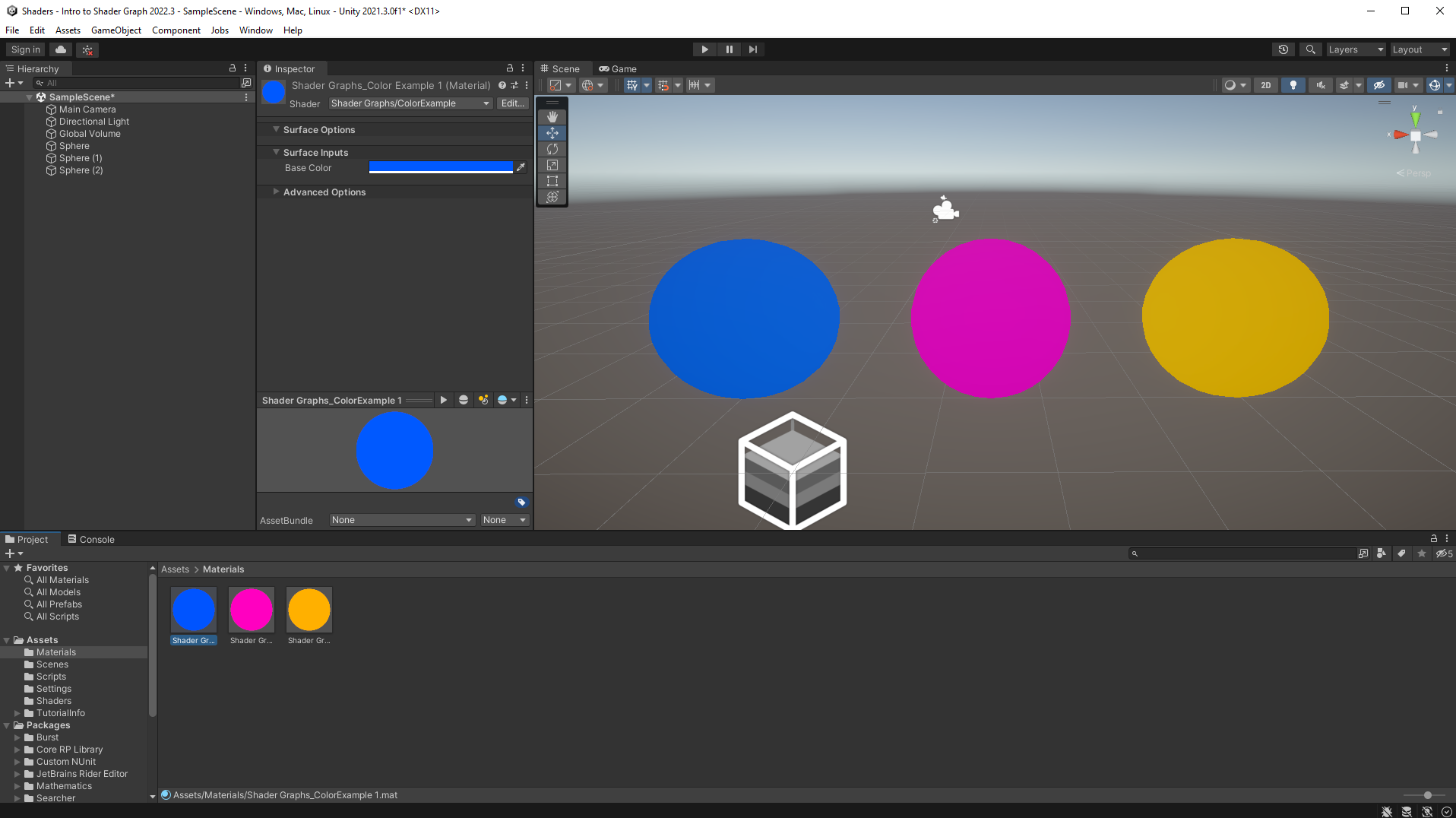Open the Shader dropdown showing Shader Graphs/ColorExample
The height and width of the screenshot is (818, 1456).
click(x=409, y=103)
